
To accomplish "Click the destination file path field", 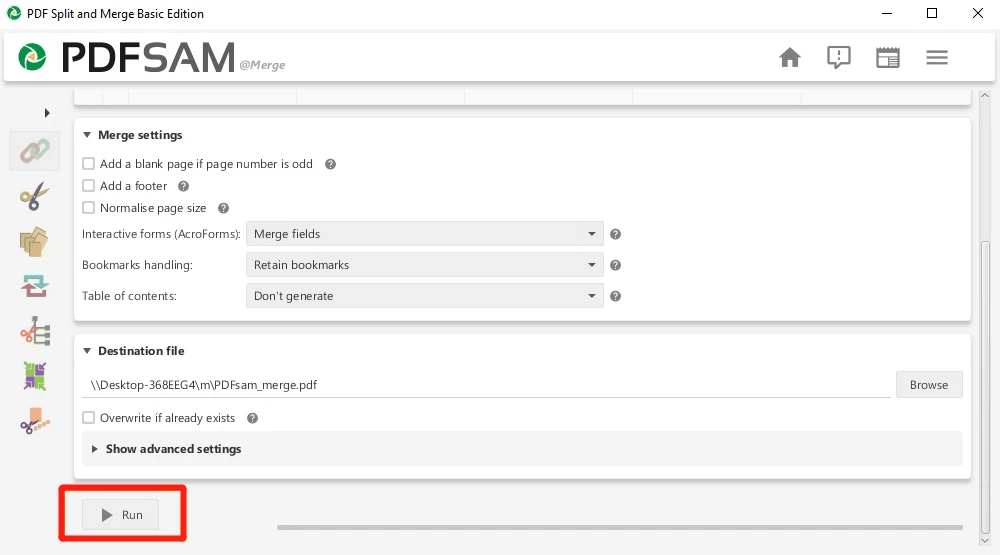I will [486, 385].
